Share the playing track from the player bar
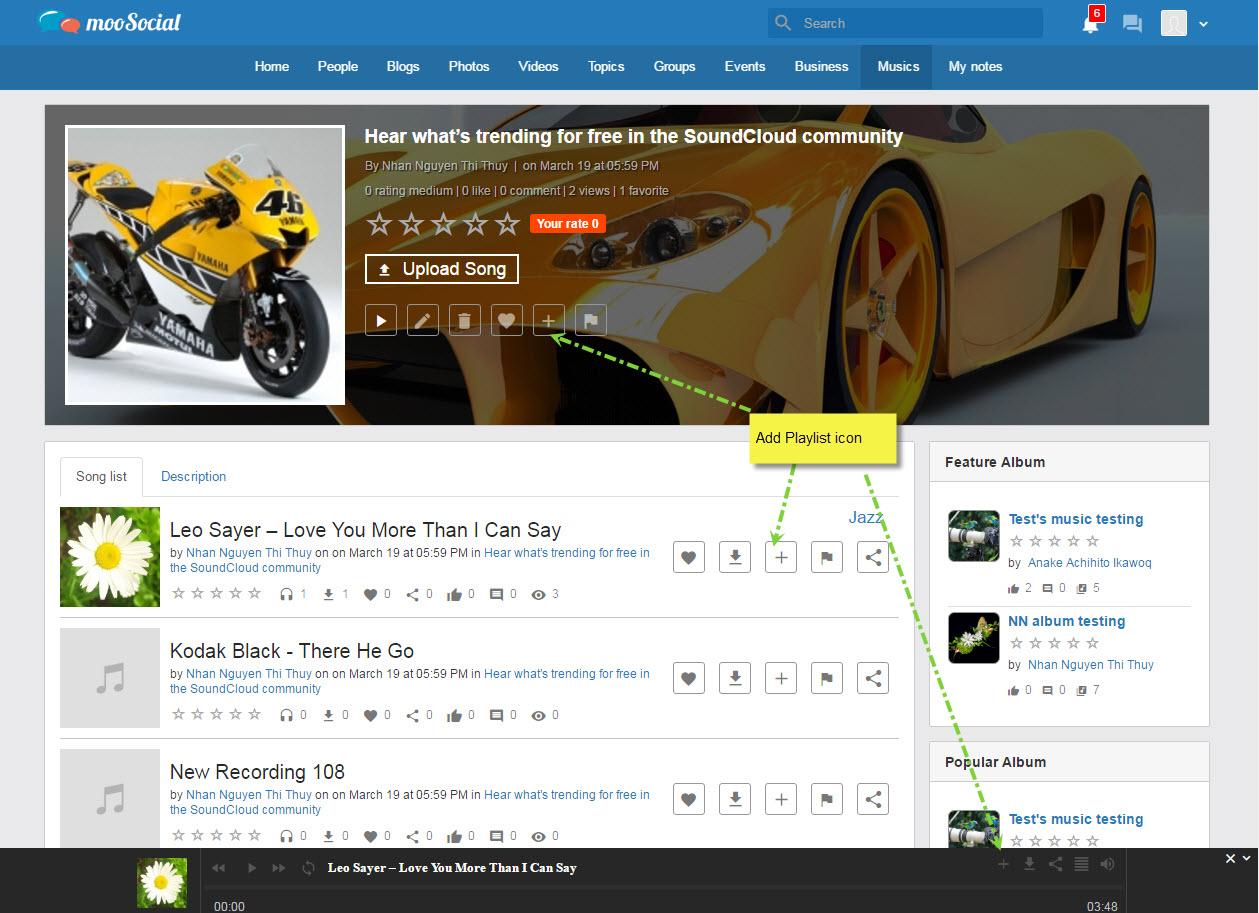 (1055, 864)
